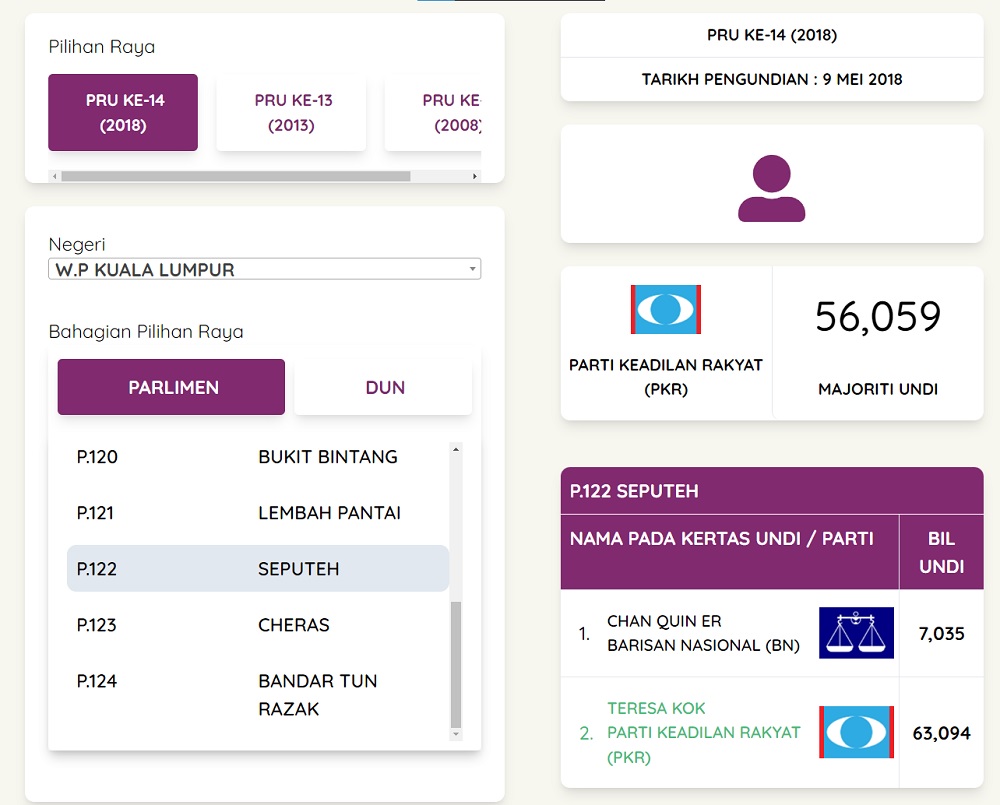Click the PKR logo above the majority count
1000x805 pixels.
[666, 309]
